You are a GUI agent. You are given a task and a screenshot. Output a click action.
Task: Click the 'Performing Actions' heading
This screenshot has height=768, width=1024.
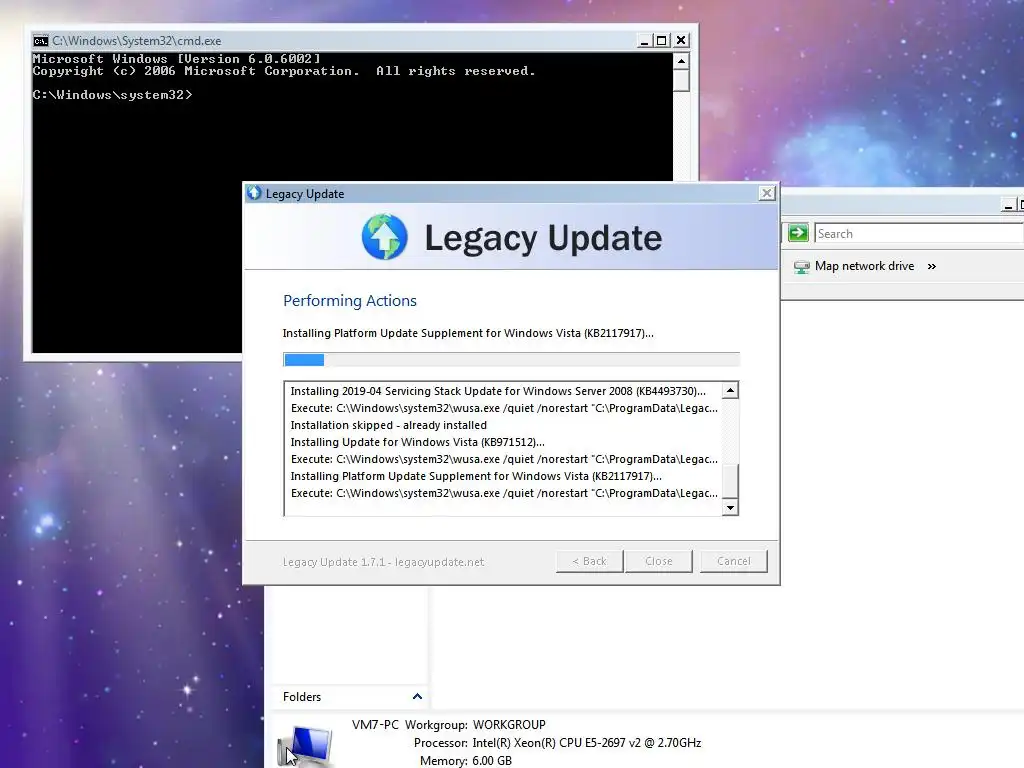(x=349, y=301)
